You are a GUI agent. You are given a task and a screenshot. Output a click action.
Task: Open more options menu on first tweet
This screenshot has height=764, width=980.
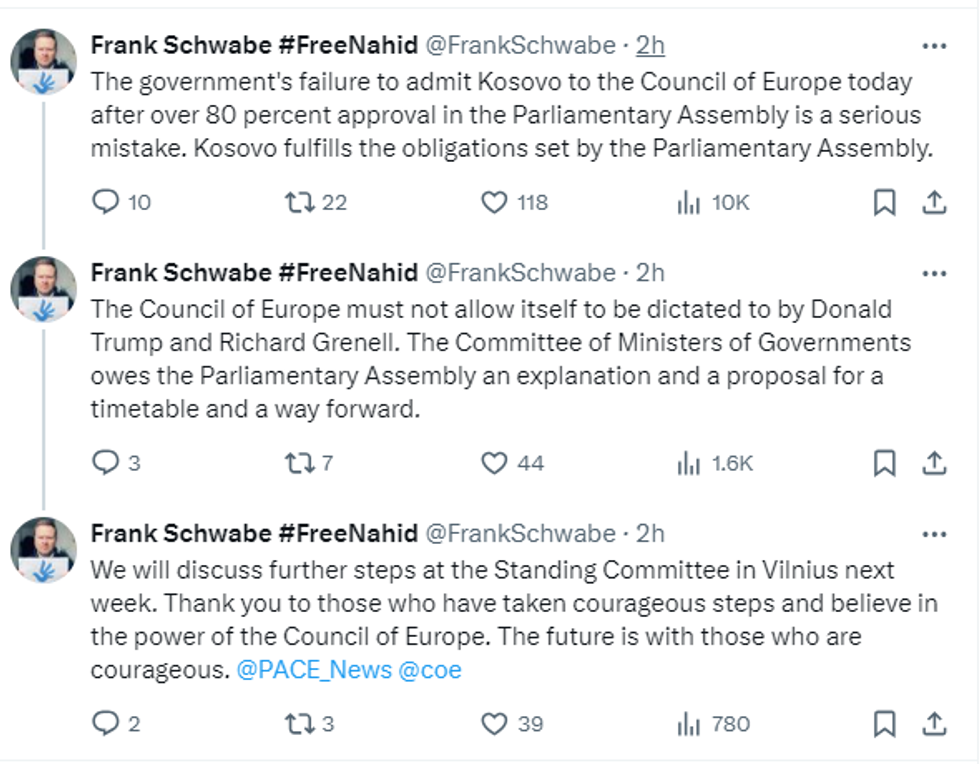(x=934, y=46)
